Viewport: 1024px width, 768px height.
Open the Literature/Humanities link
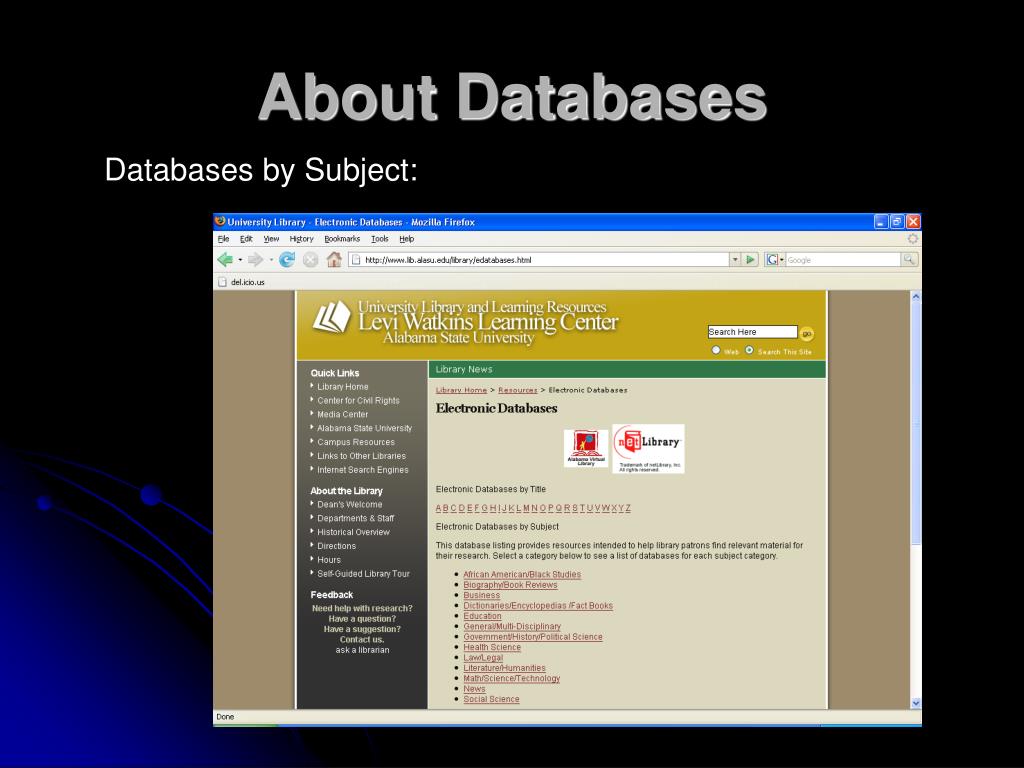tap(504, 668)
